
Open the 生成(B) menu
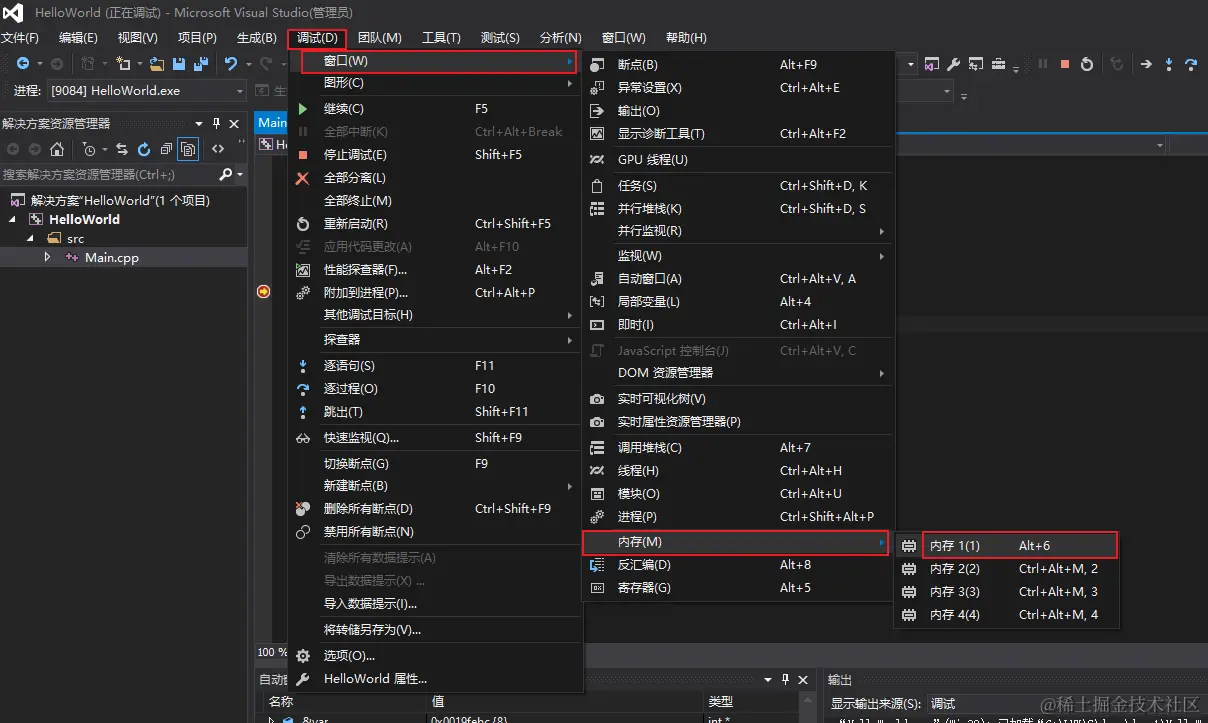coord(257,38)
